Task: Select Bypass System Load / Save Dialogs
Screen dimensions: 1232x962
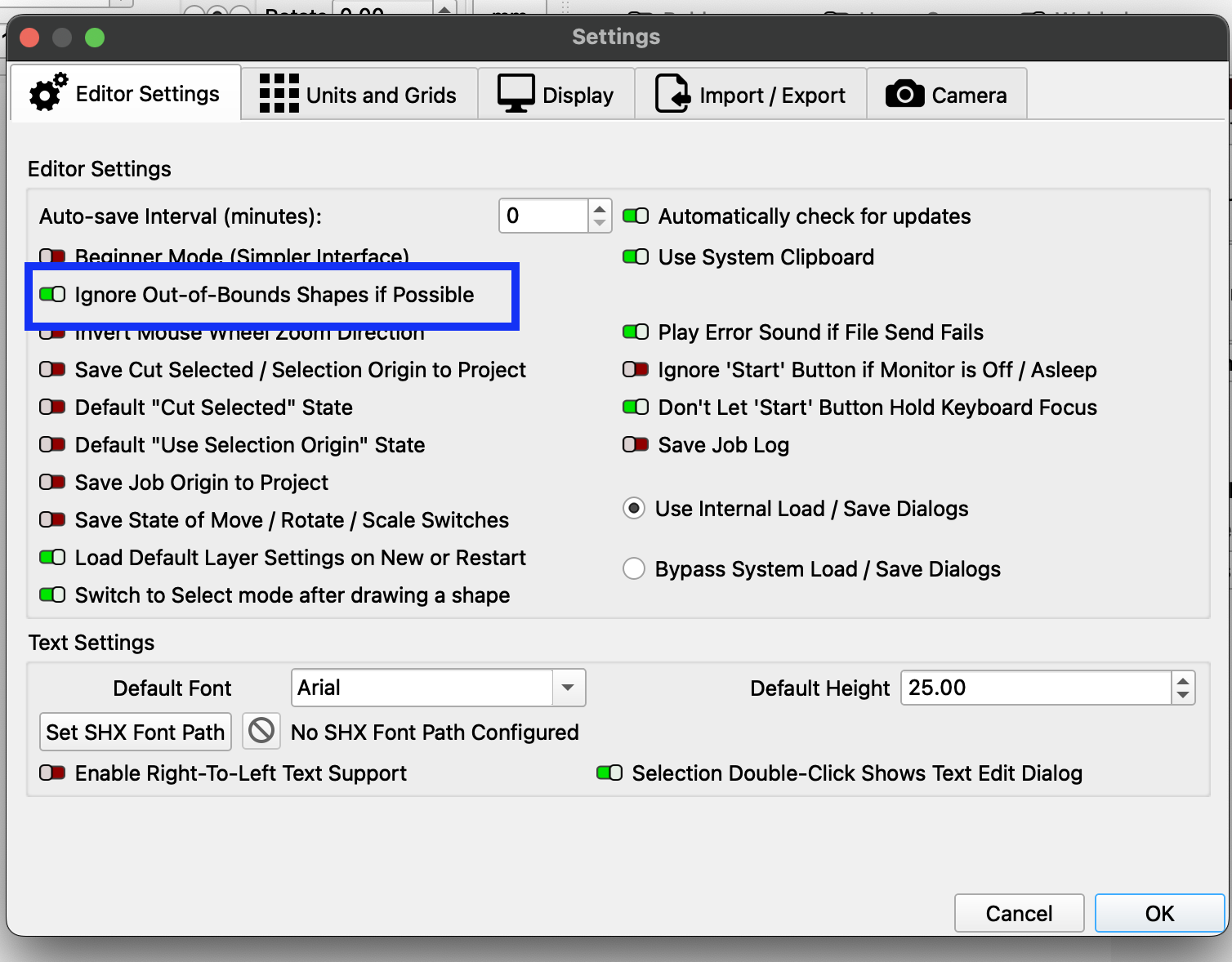Action: point(634,568)
